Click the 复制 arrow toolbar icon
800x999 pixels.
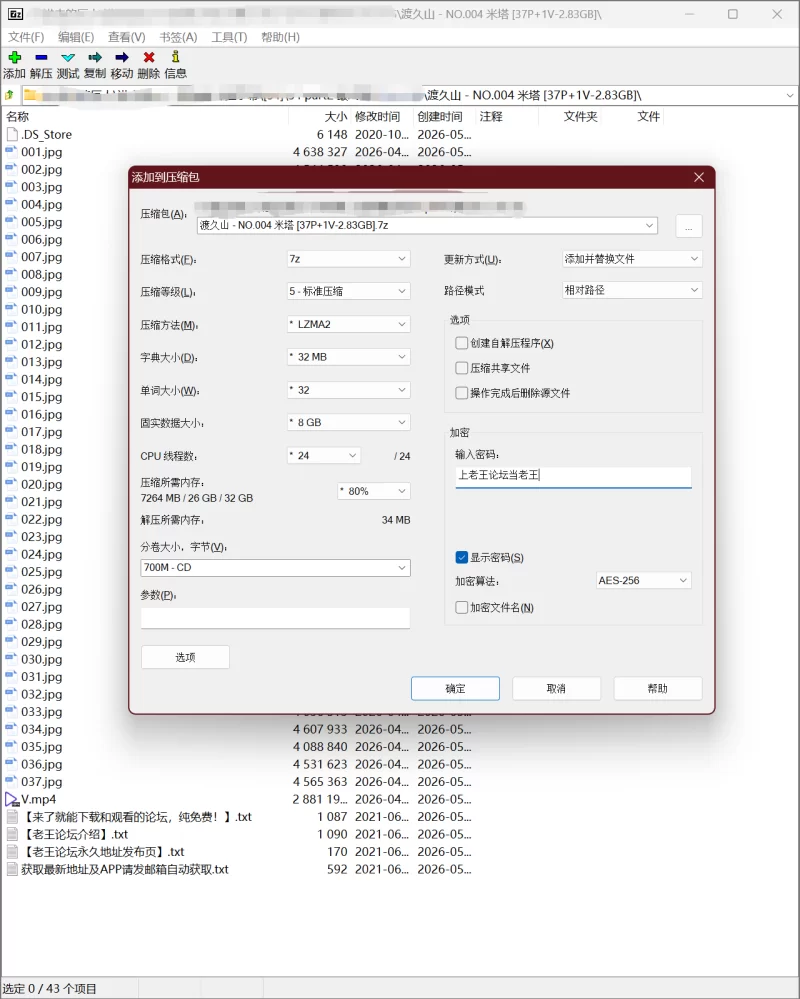point(95,57)
